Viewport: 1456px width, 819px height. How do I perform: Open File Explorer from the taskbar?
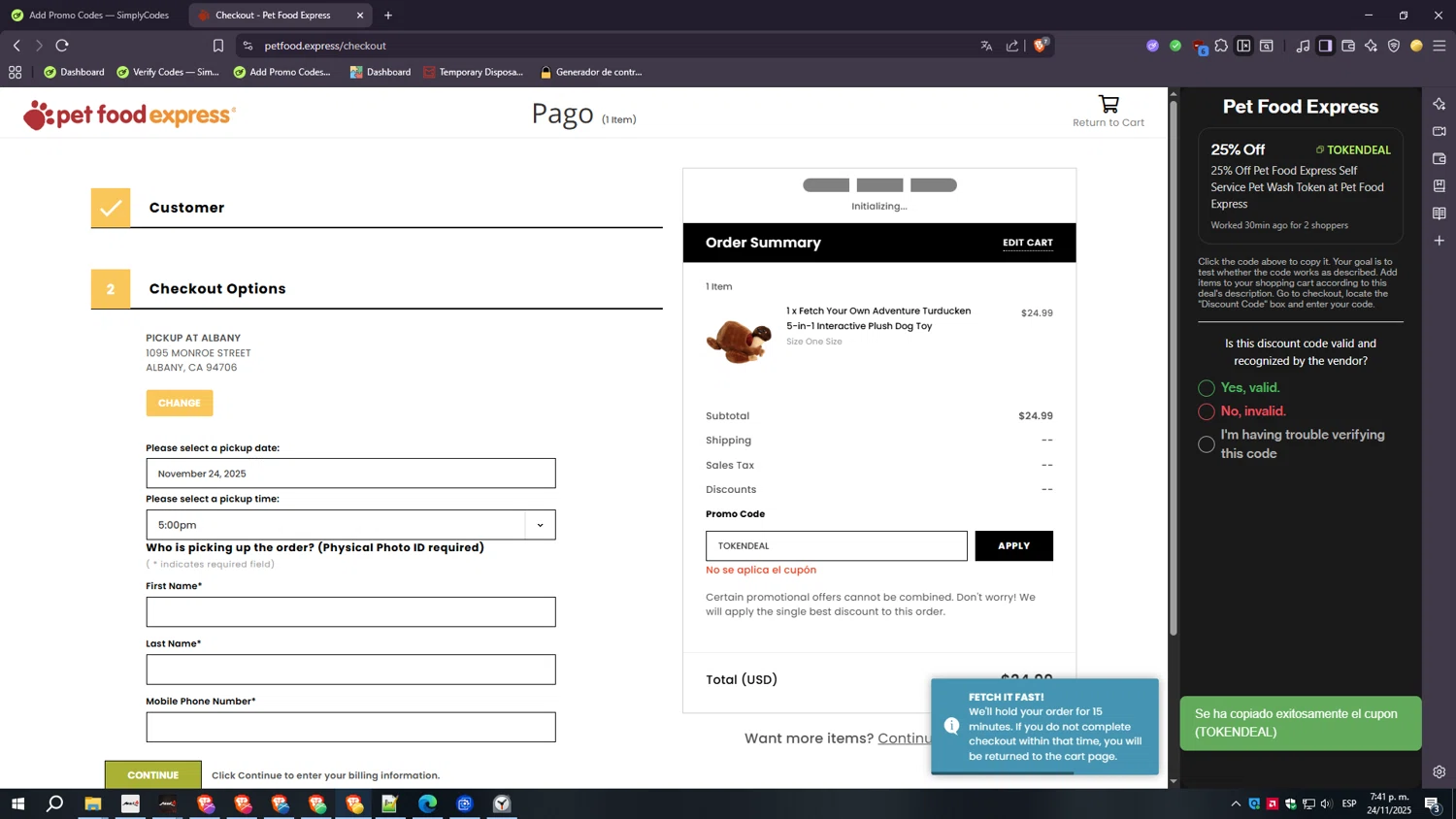point(93,803)
